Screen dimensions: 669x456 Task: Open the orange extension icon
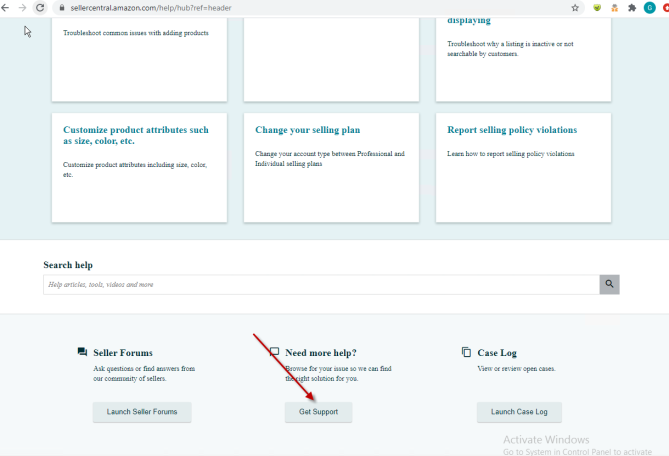pyautogui.click(x=614, y=8)
